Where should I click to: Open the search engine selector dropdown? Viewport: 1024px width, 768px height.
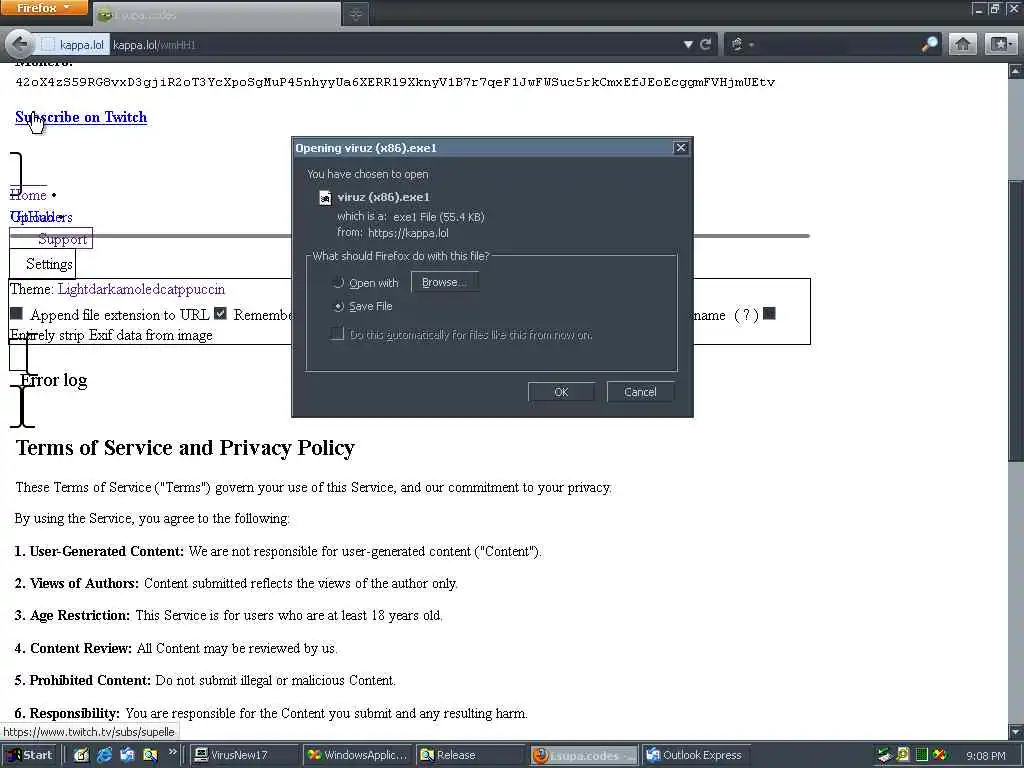[741, 45]
